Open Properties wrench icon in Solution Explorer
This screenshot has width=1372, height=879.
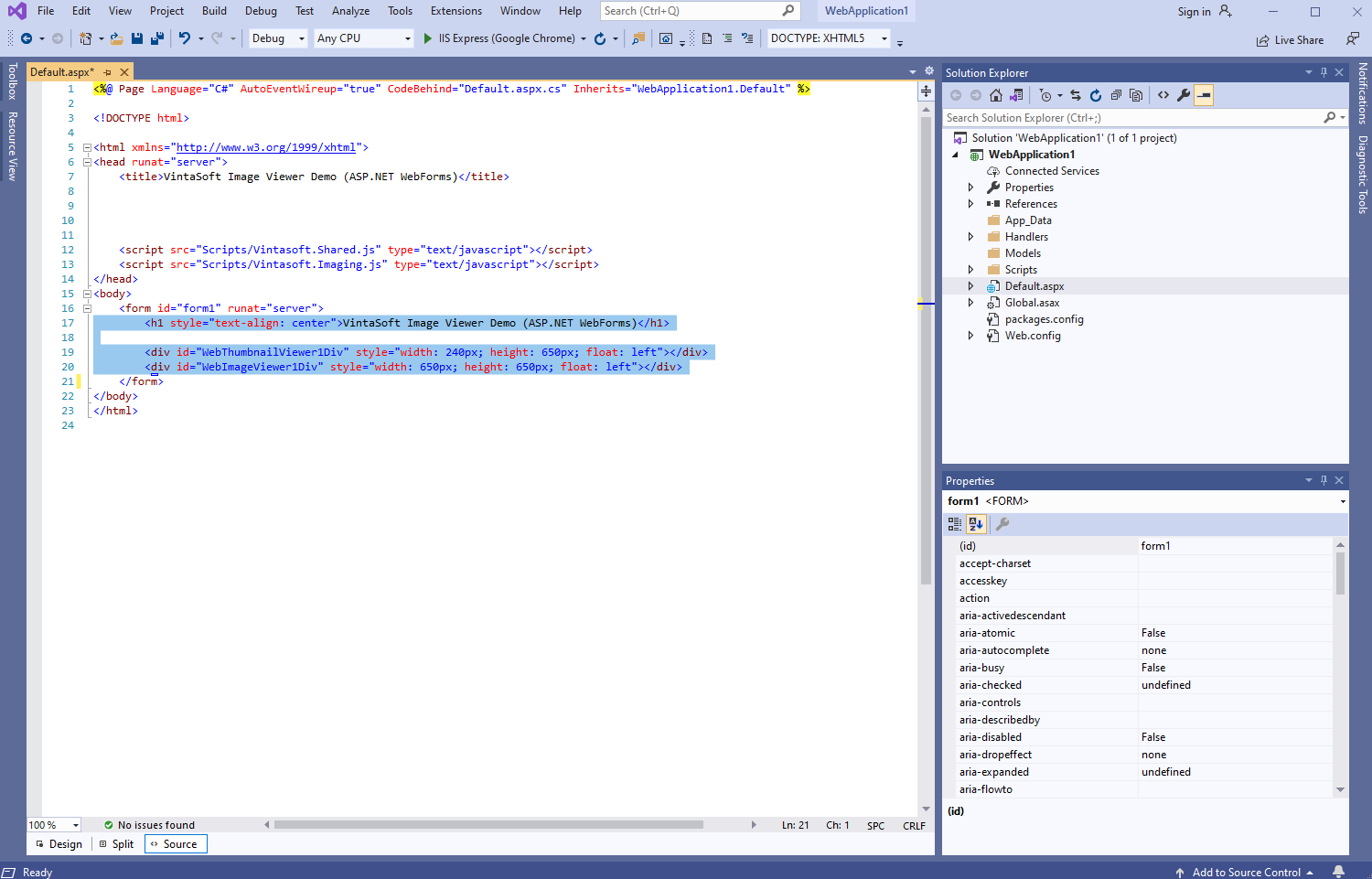[1184, 95]
